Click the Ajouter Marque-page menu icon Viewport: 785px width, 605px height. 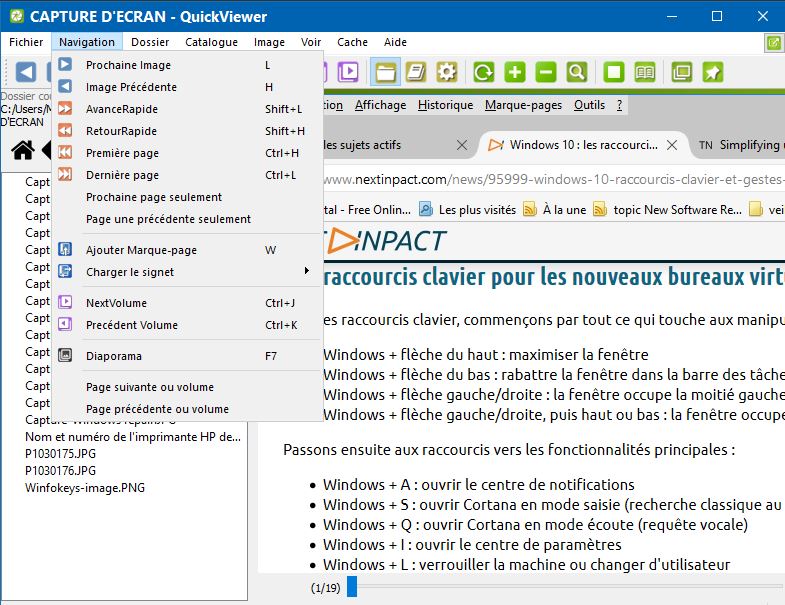[65, 249]
